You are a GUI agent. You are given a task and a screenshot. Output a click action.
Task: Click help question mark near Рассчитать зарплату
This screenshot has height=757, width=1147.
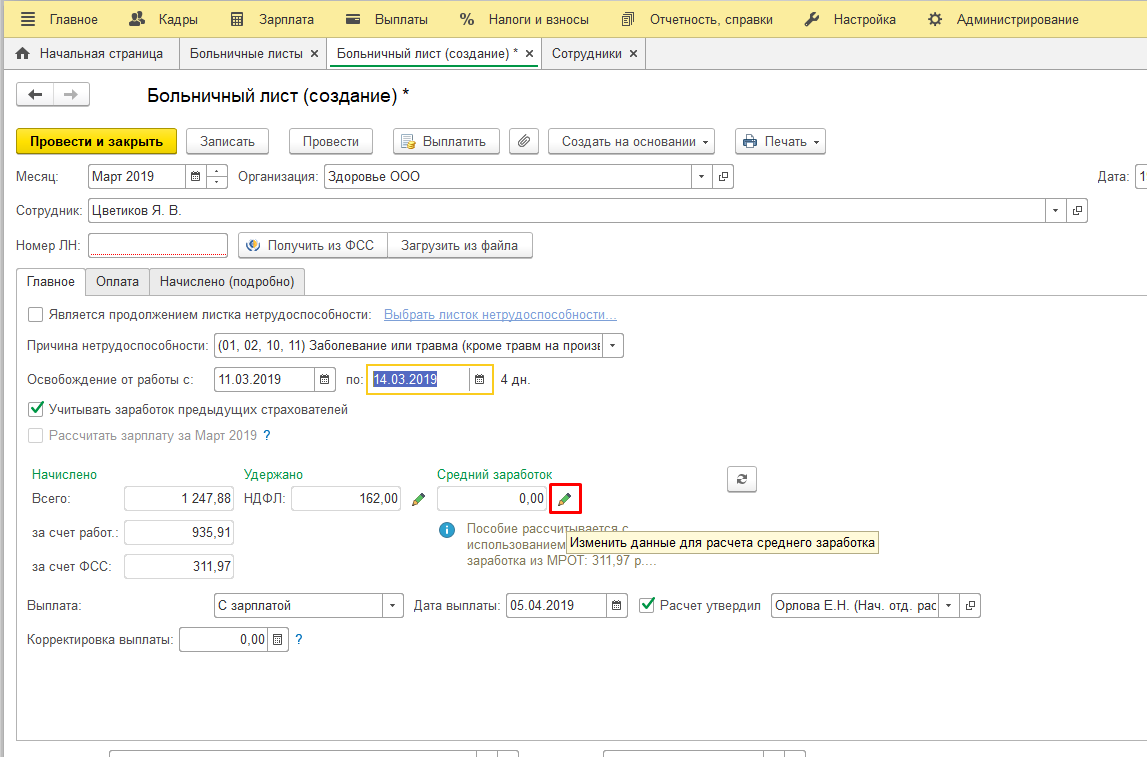(267, 436)
